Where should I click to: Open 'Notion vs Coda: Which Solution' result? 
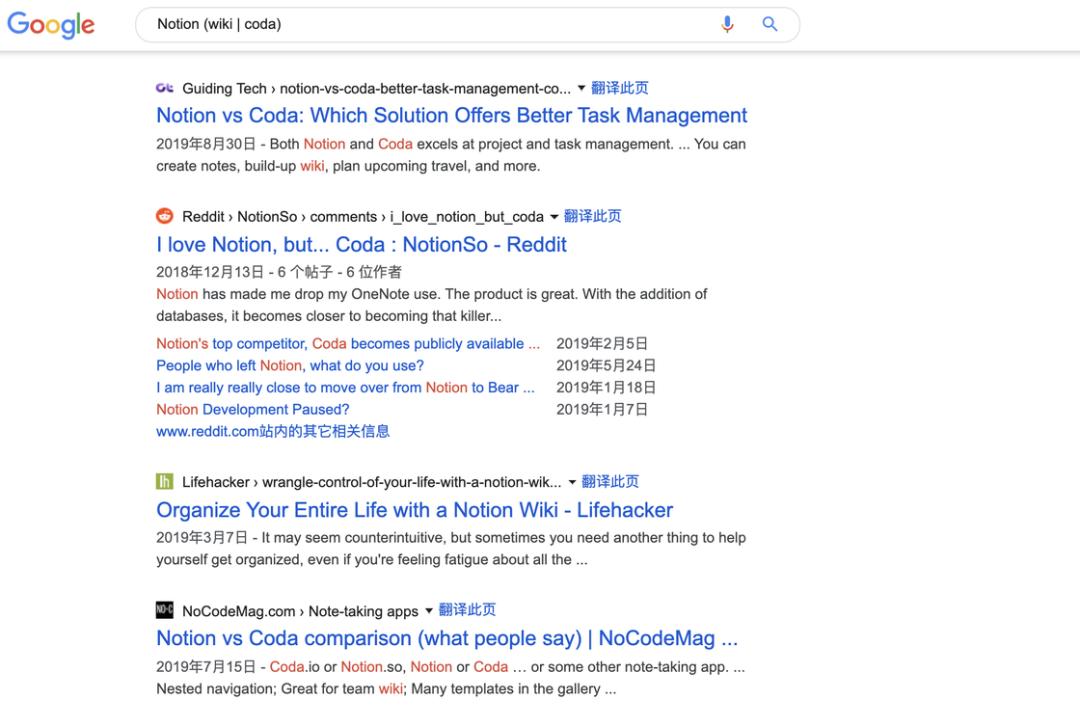click(451, 115)
